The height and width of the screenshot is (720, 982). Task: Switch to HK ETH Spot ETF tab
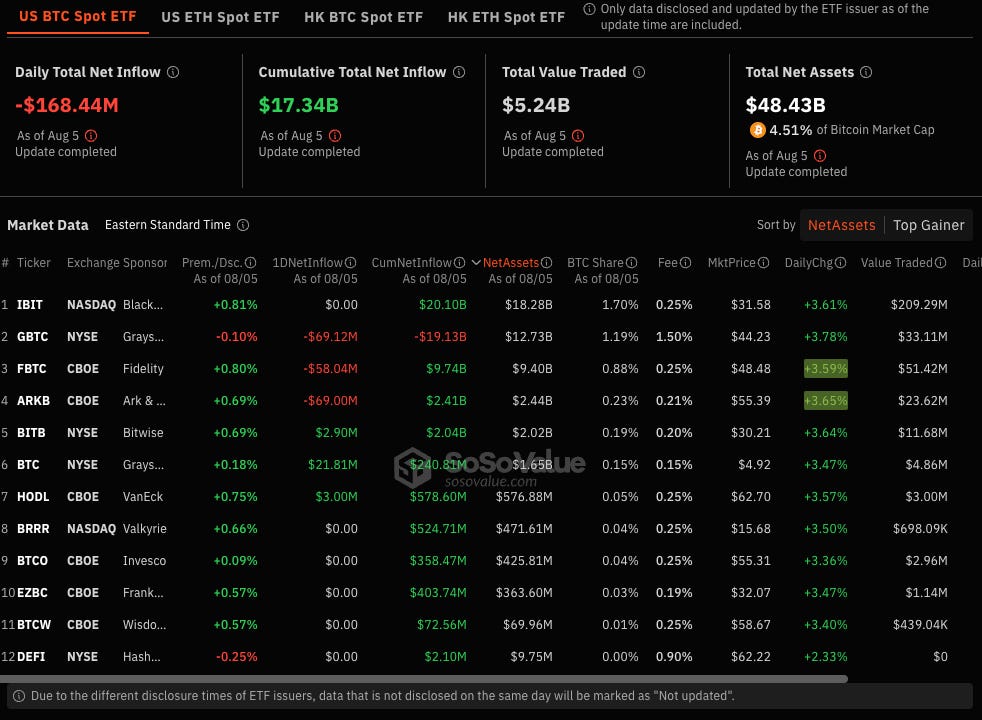click(507, 17)
